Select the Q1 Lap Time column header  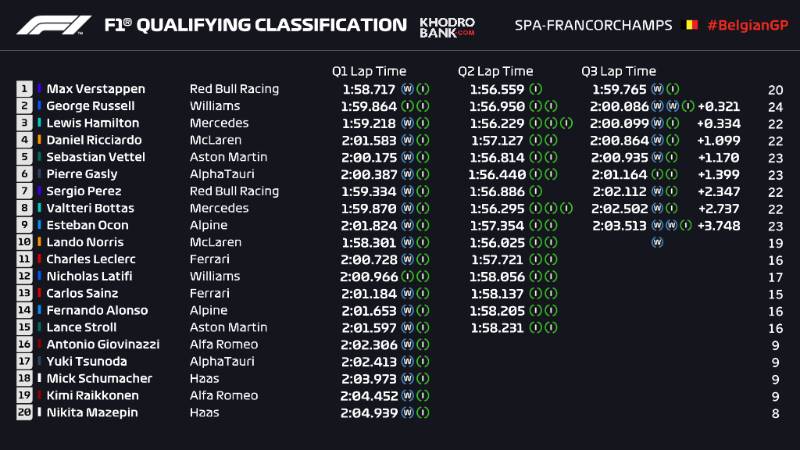coord(369,71)
